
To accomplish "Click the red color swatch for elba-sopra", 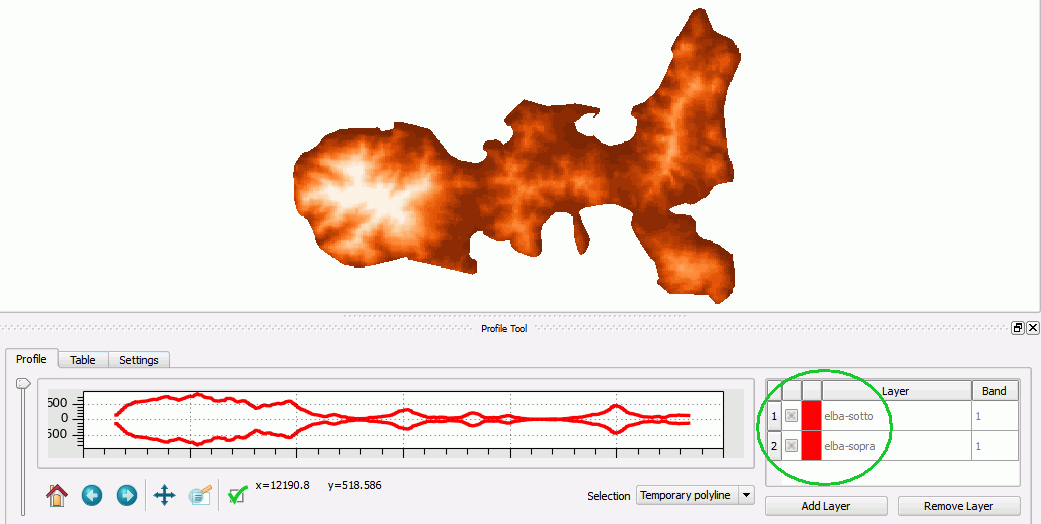I will point(811,446).
